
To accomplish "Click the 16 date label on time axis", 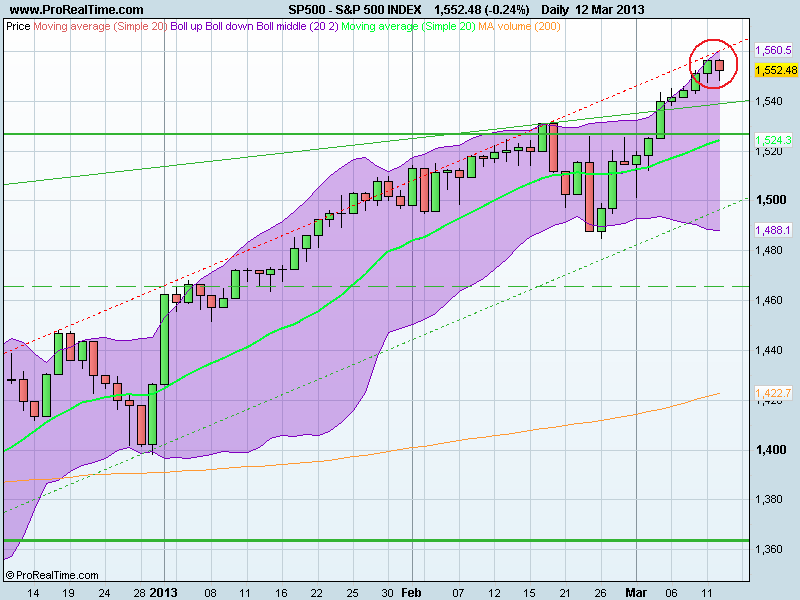I will [x=281, y=593].
